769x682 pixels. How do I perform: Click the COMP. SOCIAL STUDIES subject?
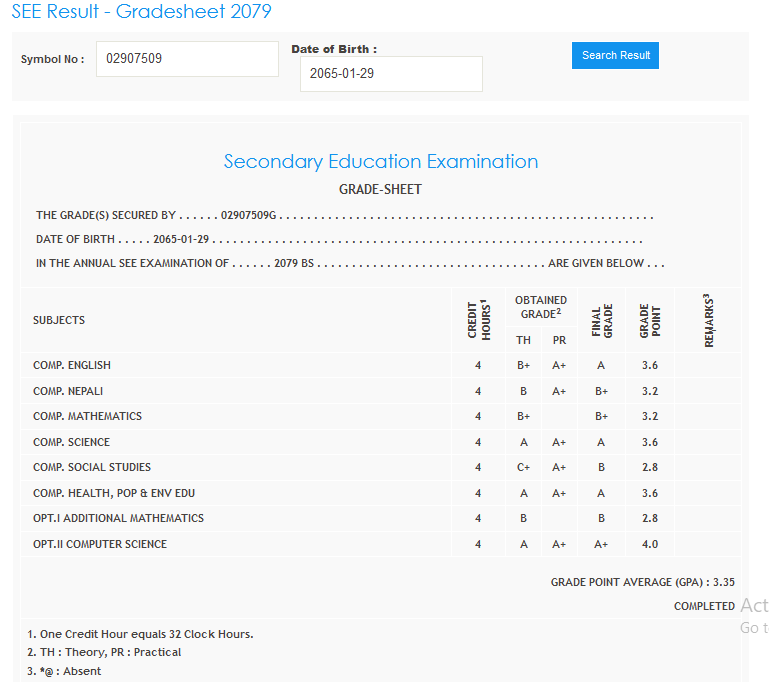[x=92, y=468]
